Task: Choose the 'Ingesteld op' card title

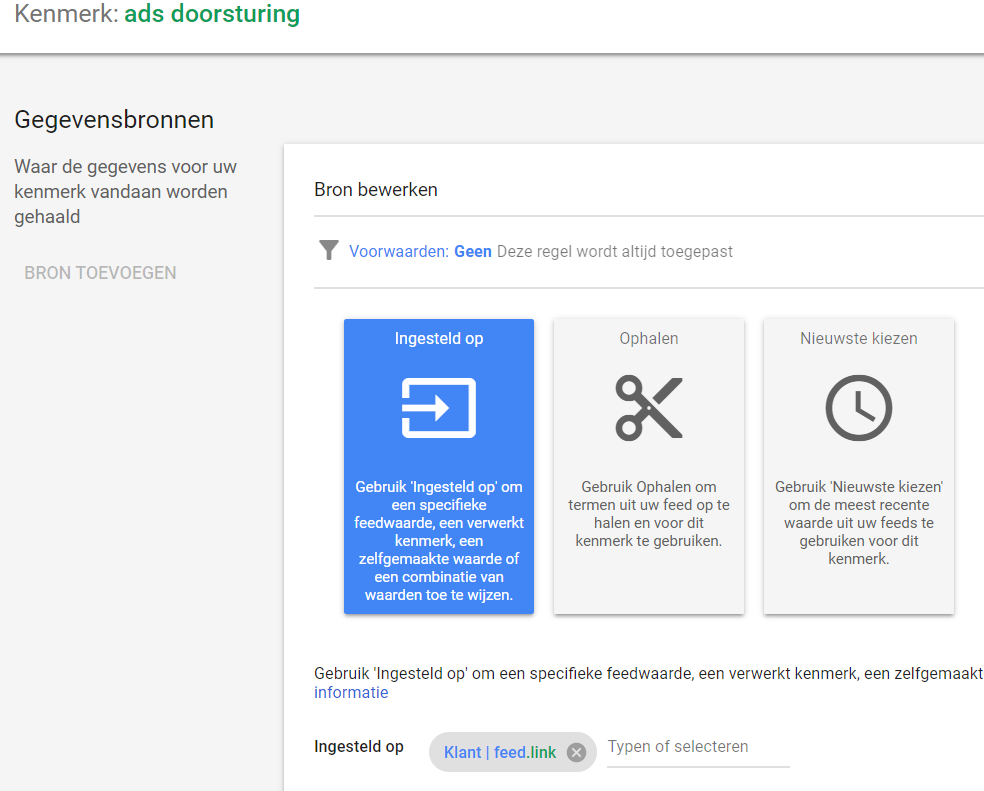Action: click(x=438, y=339)
